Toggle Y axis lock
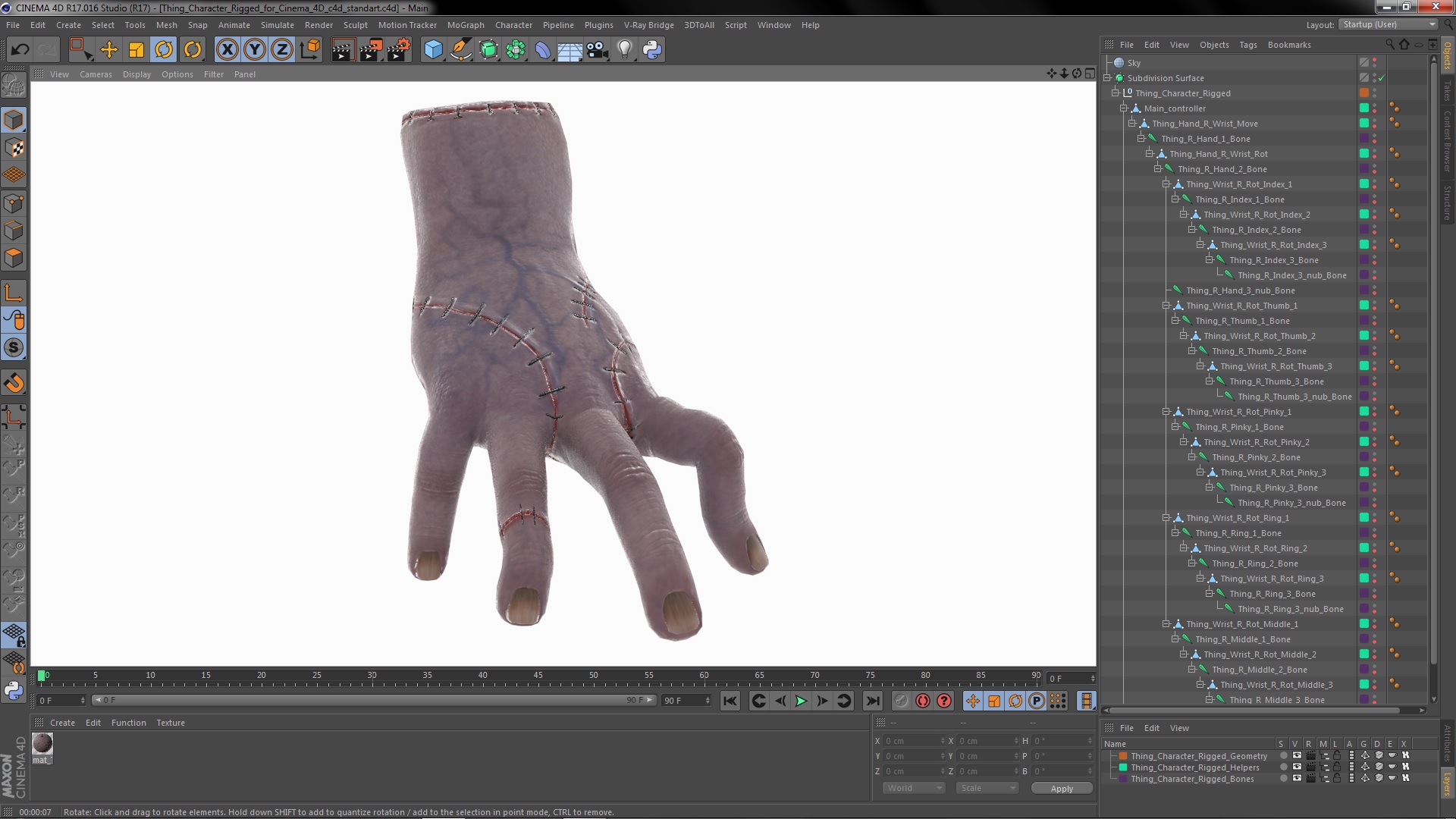Screen dimensions: 1456x819 click(255, 50)
